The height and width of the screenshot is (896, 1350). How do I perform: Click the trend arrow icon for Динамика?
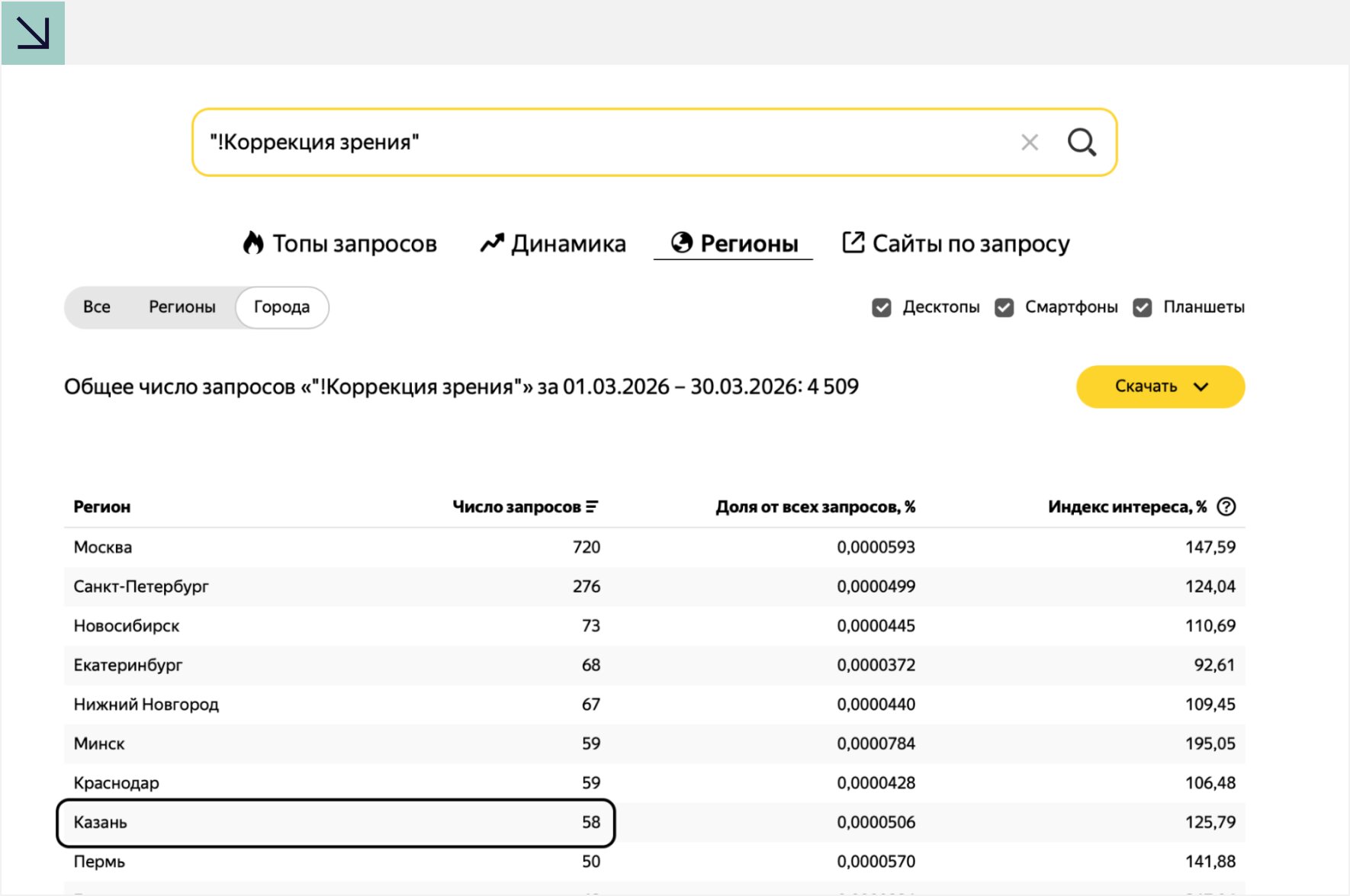point(492,243)
